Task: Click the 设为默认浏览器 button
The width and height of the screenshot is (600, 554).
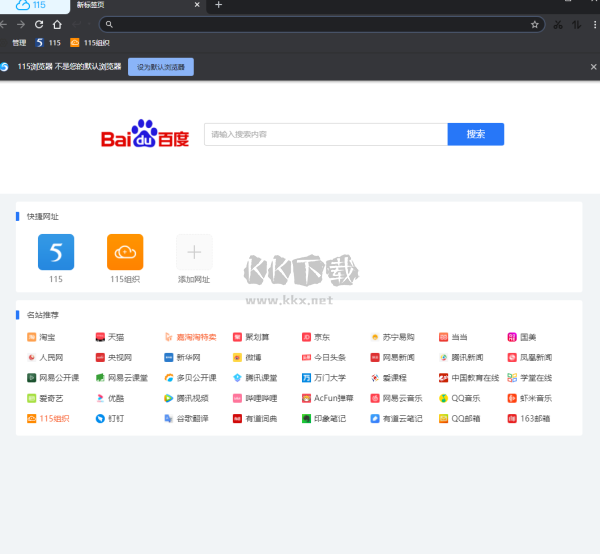Action: click(161, 67)
